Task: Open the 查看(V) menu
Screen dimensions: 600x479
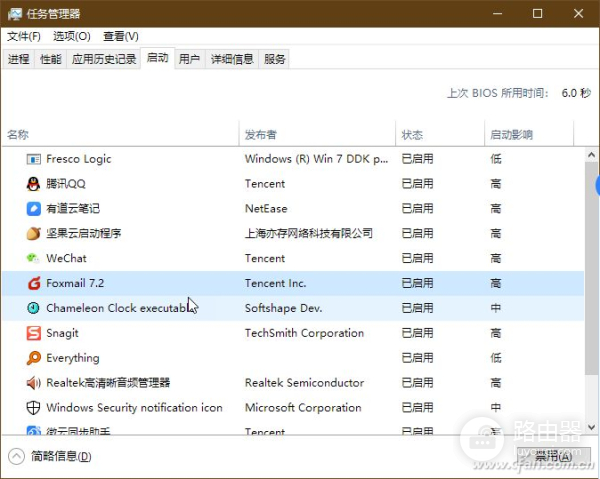Action: pos(121,36)
